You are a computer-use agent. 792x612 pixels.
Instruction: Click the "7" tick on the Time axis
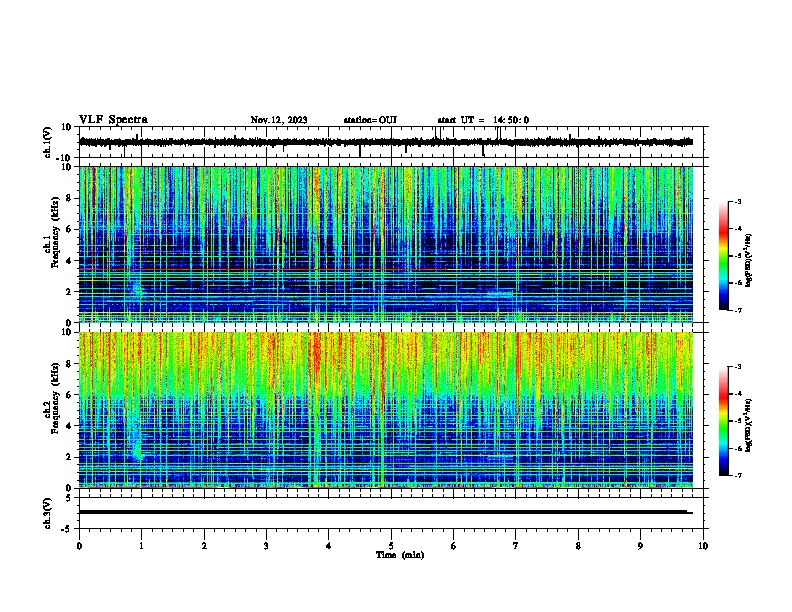(x=516, y=546)
